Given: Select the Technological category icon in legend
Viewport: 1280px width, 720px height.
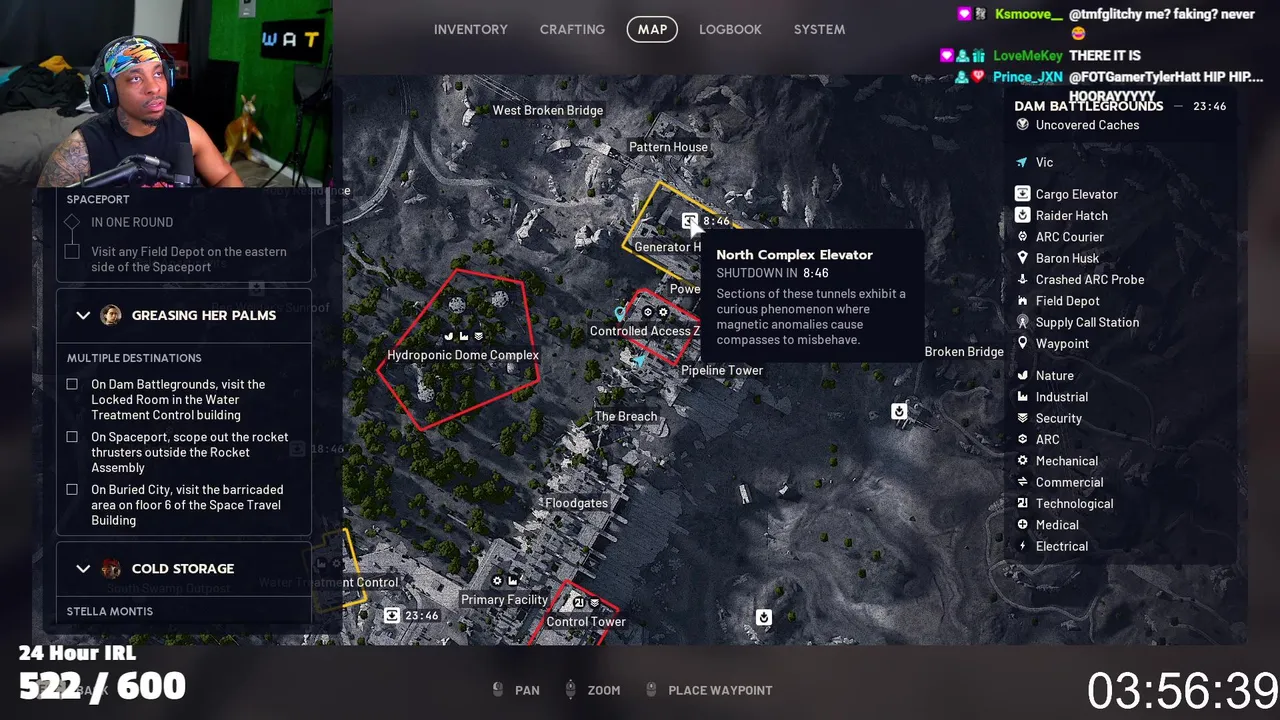Looking at the screenshot, I should point(1022,503).
